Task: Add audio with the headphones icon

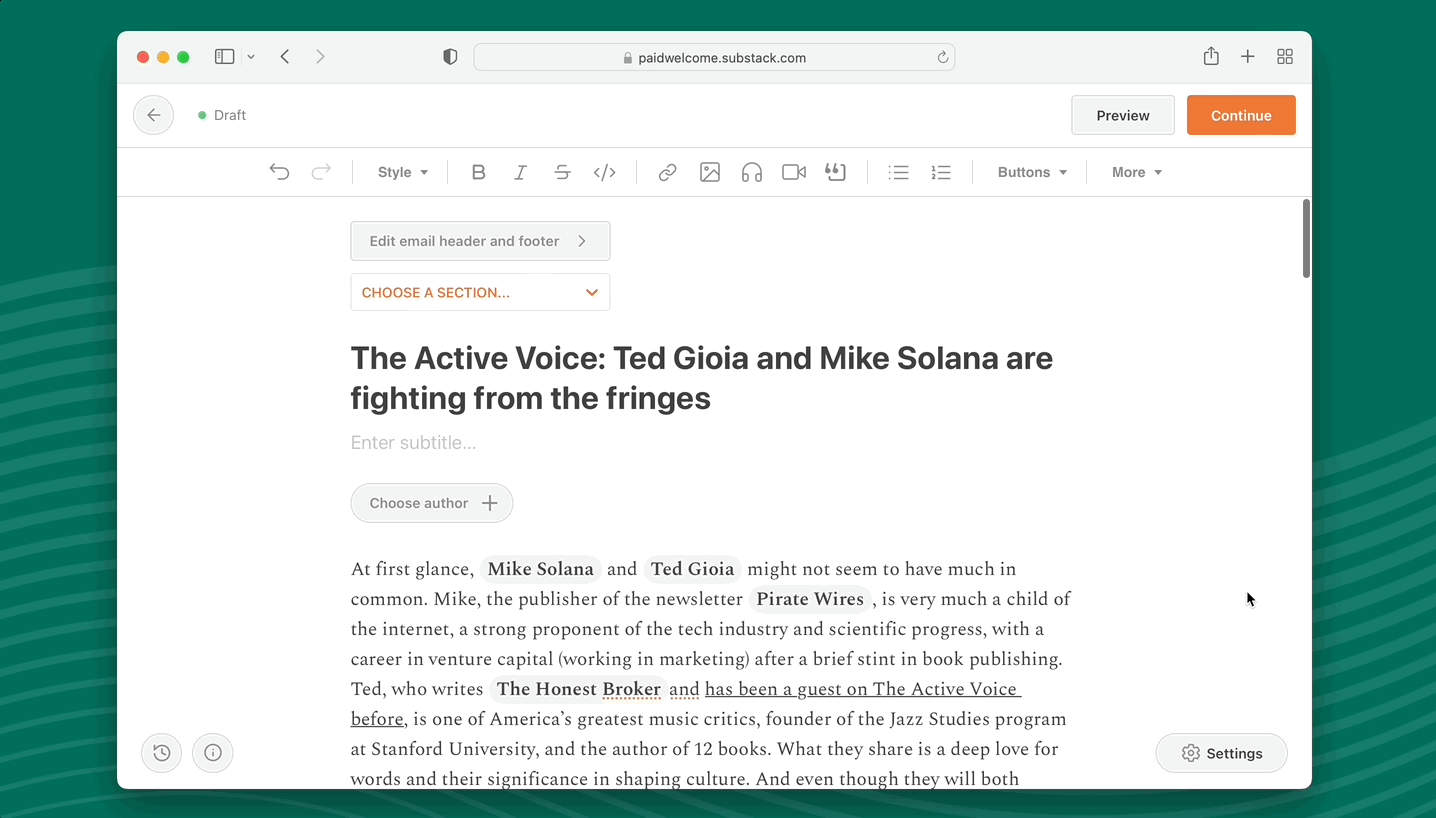Action: click(752, 172)
